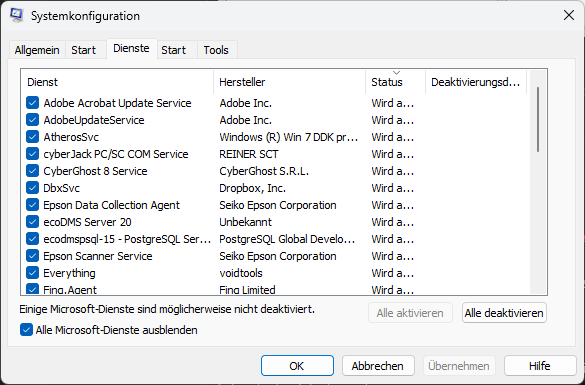Click the PostgreSQL Global Develo… cell
Screen dimensions: 585x385
[x=287, y=239]
